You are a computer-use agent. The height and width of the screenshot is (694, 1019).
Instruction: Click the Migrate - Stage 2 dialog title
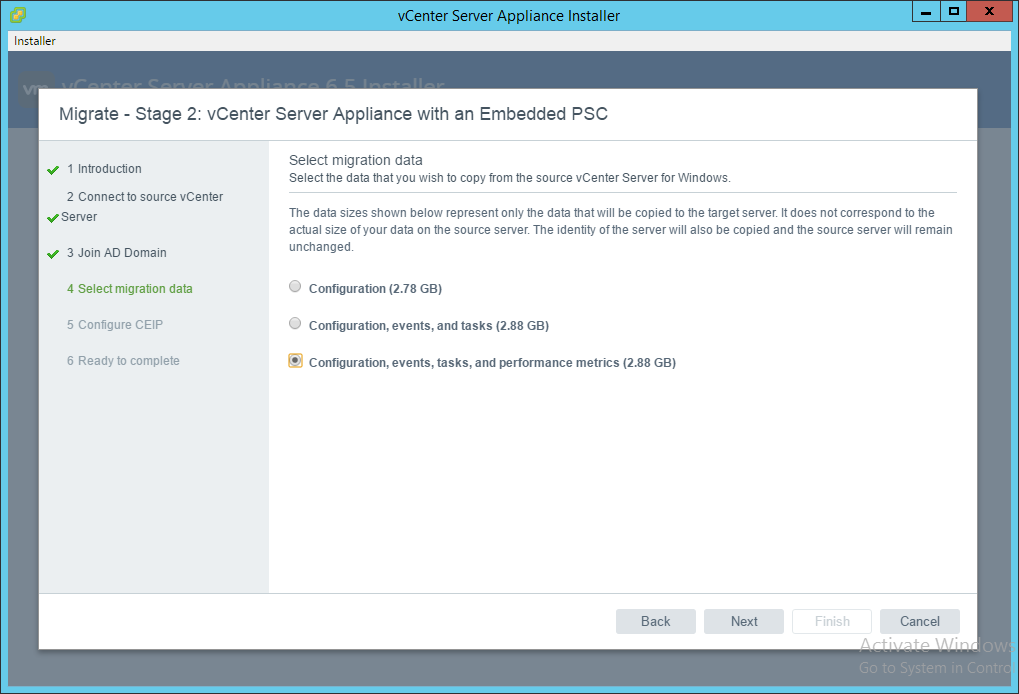333,114
